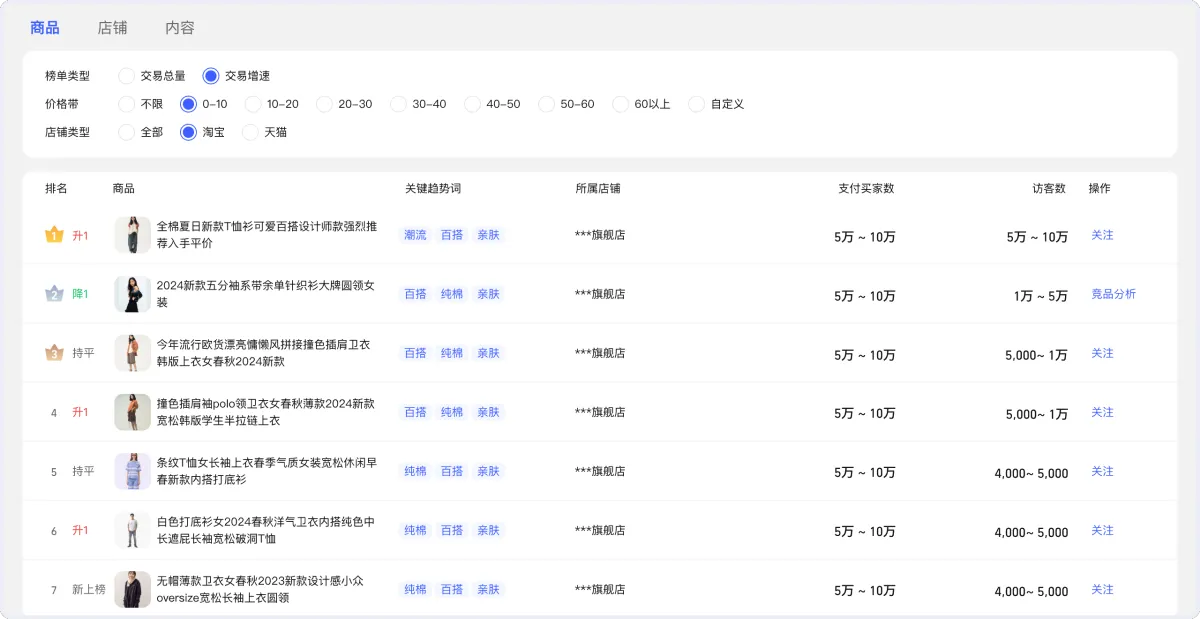Click the 纯棉 tag in rank 3 row

click(452, 353)
